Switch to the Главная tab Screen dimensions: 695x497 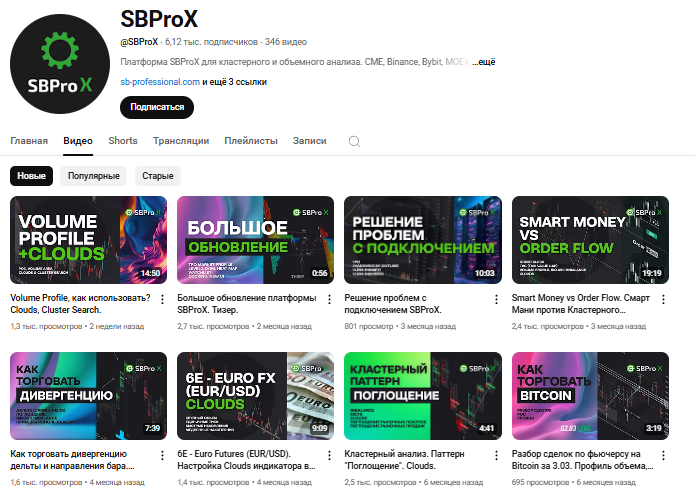pos(29,141)
